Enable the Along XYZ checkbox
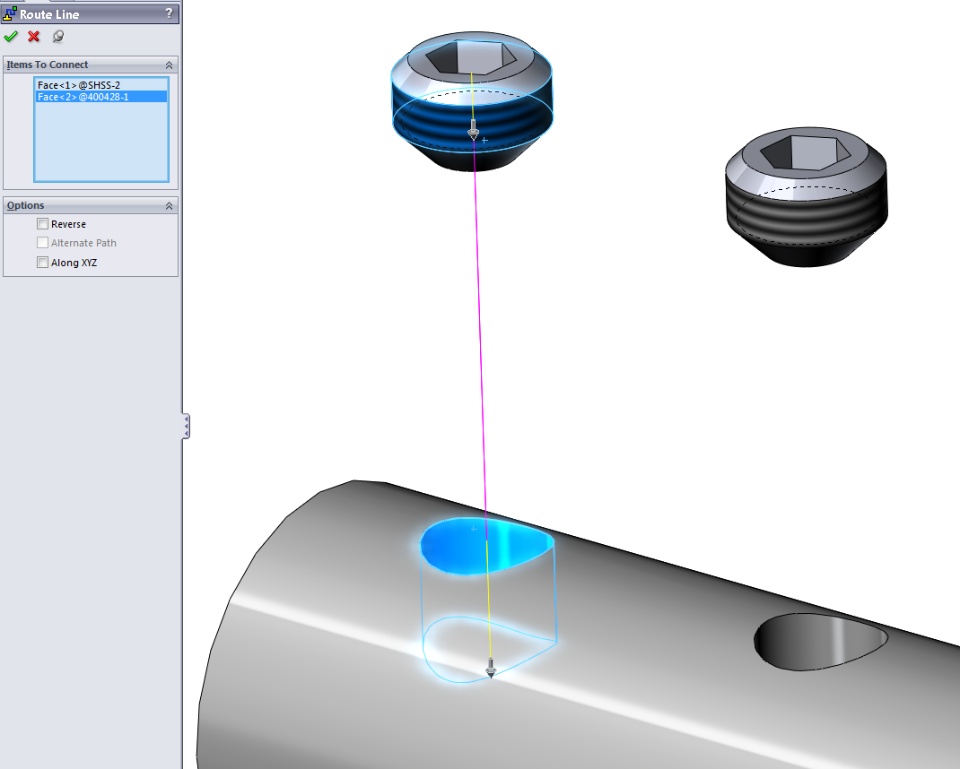 42,263
